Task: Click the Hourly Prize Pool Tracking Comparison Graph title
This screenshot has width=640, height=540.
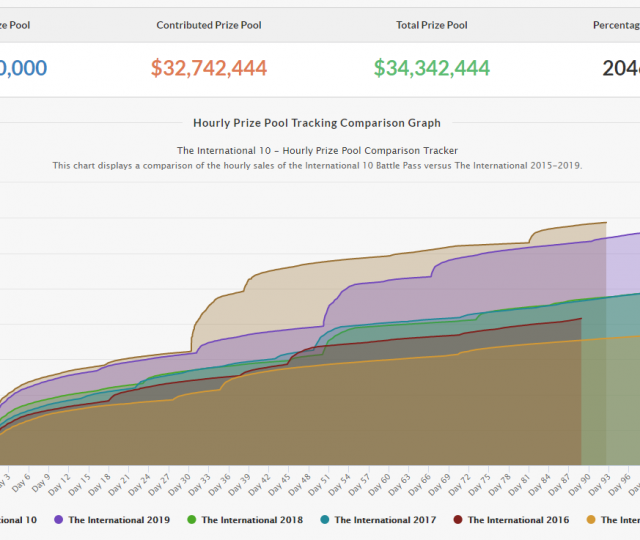Action: click(x=316, y=123)
